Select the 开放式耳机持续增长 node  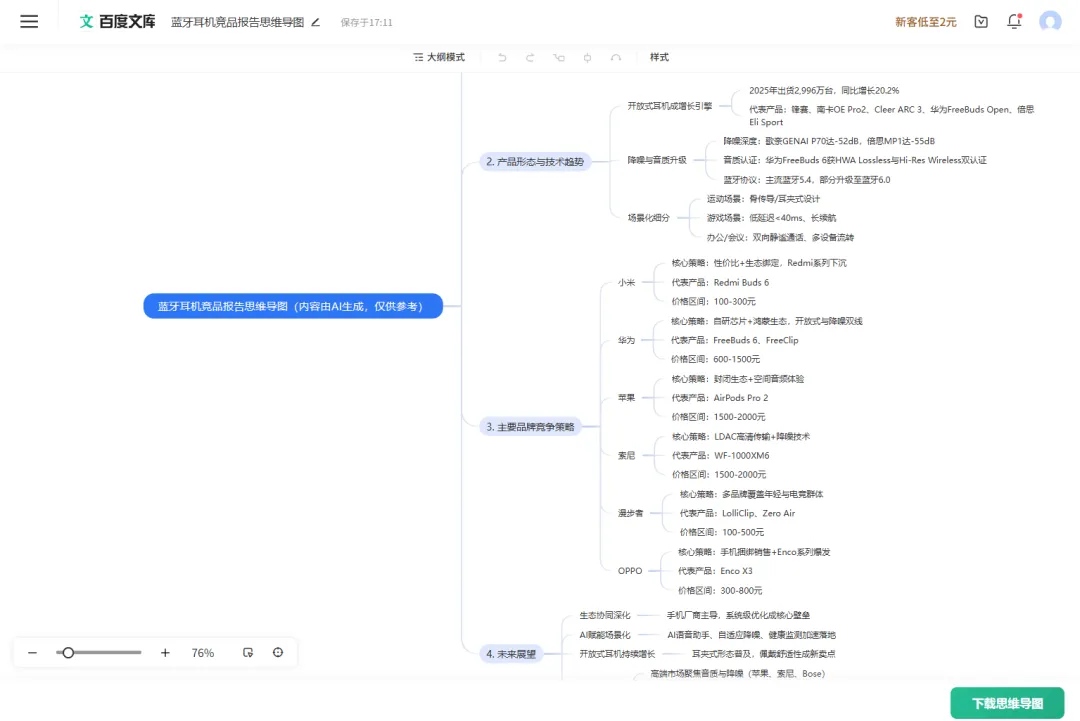tap(617, 654)
